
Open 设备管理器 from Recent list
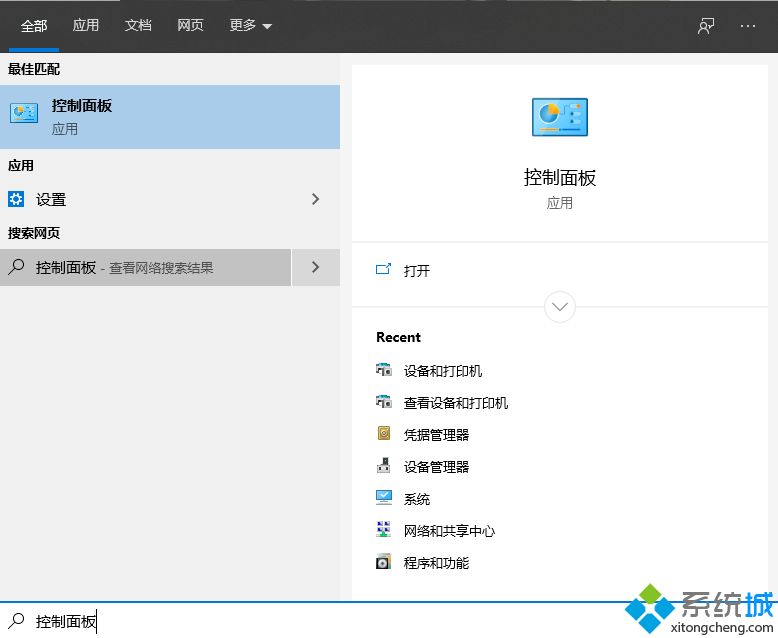coord(436,467)
